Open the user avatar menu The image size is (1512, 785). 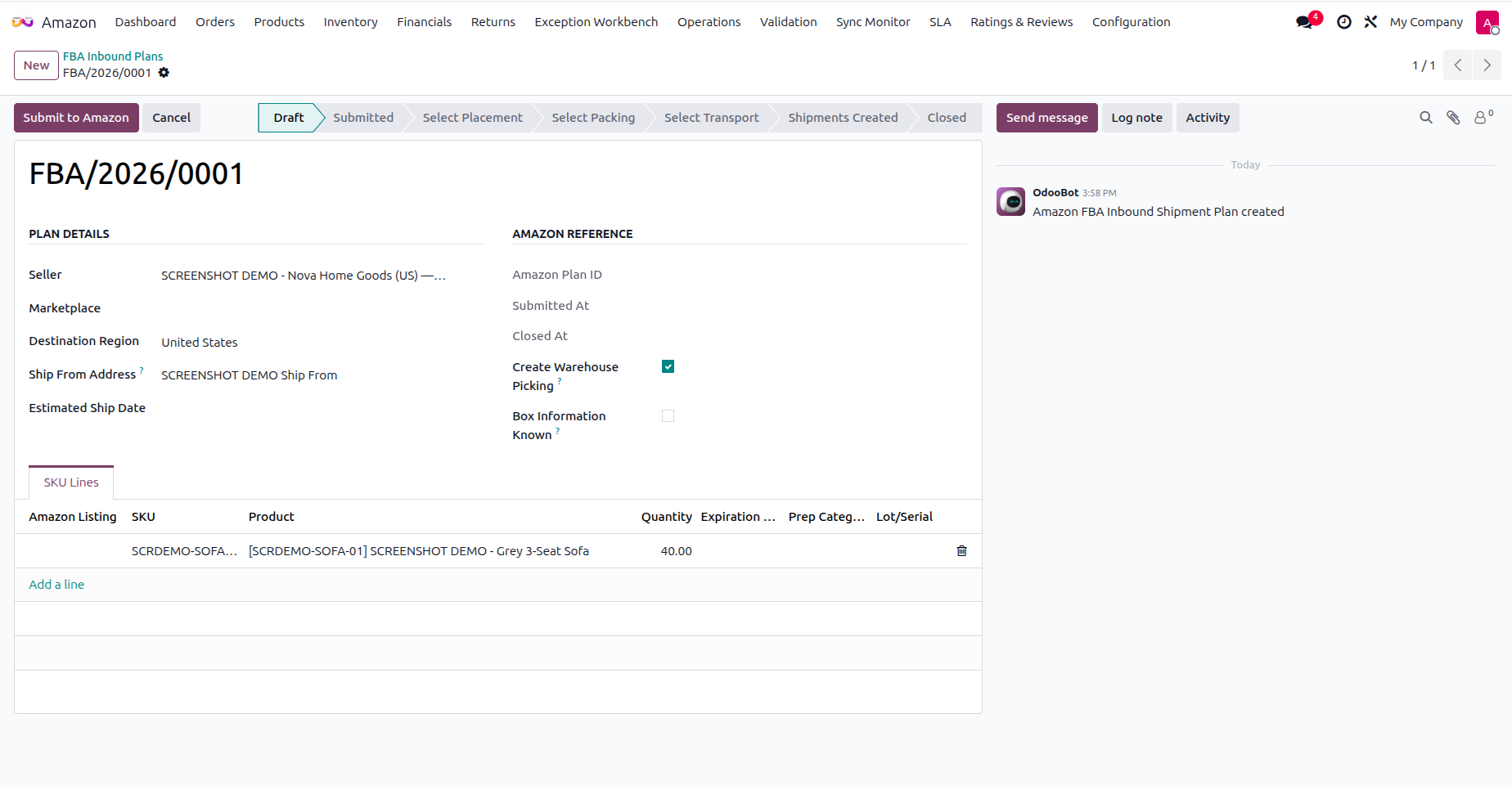(1487, 23)
